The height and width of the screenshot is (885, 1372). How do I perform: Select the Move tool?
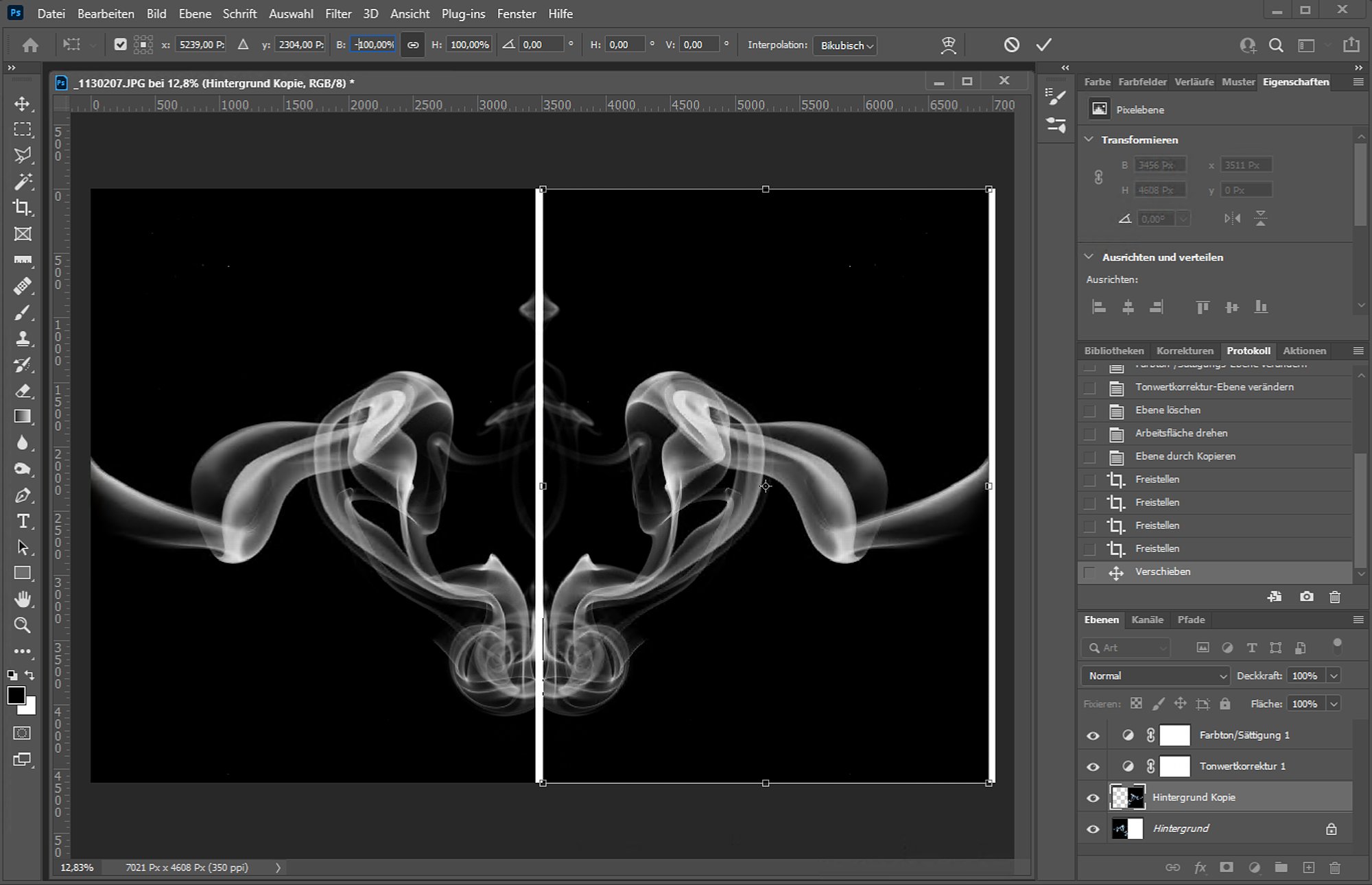coord(23,104)
